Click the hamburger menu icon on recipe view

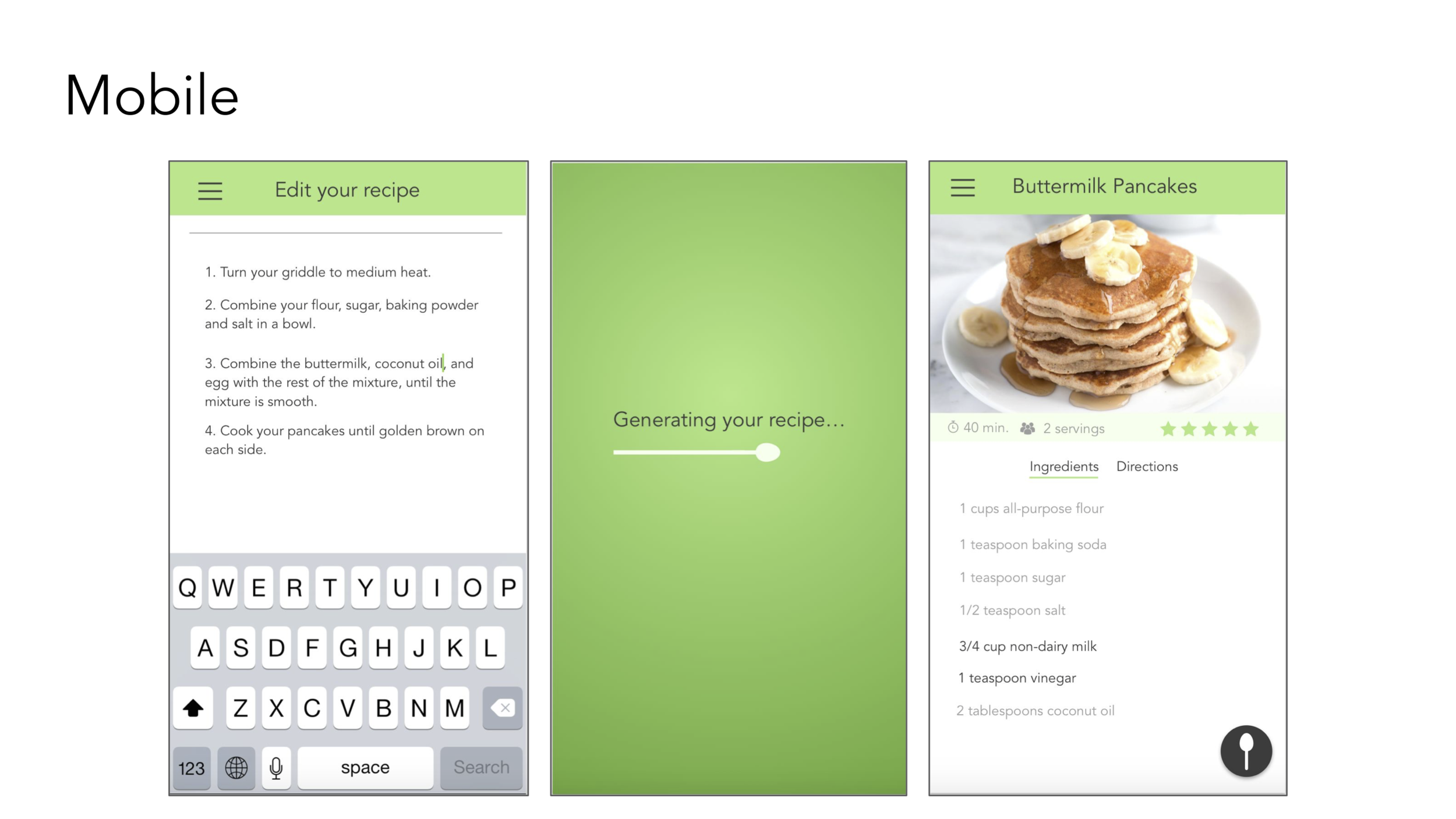tap(963, 188)
